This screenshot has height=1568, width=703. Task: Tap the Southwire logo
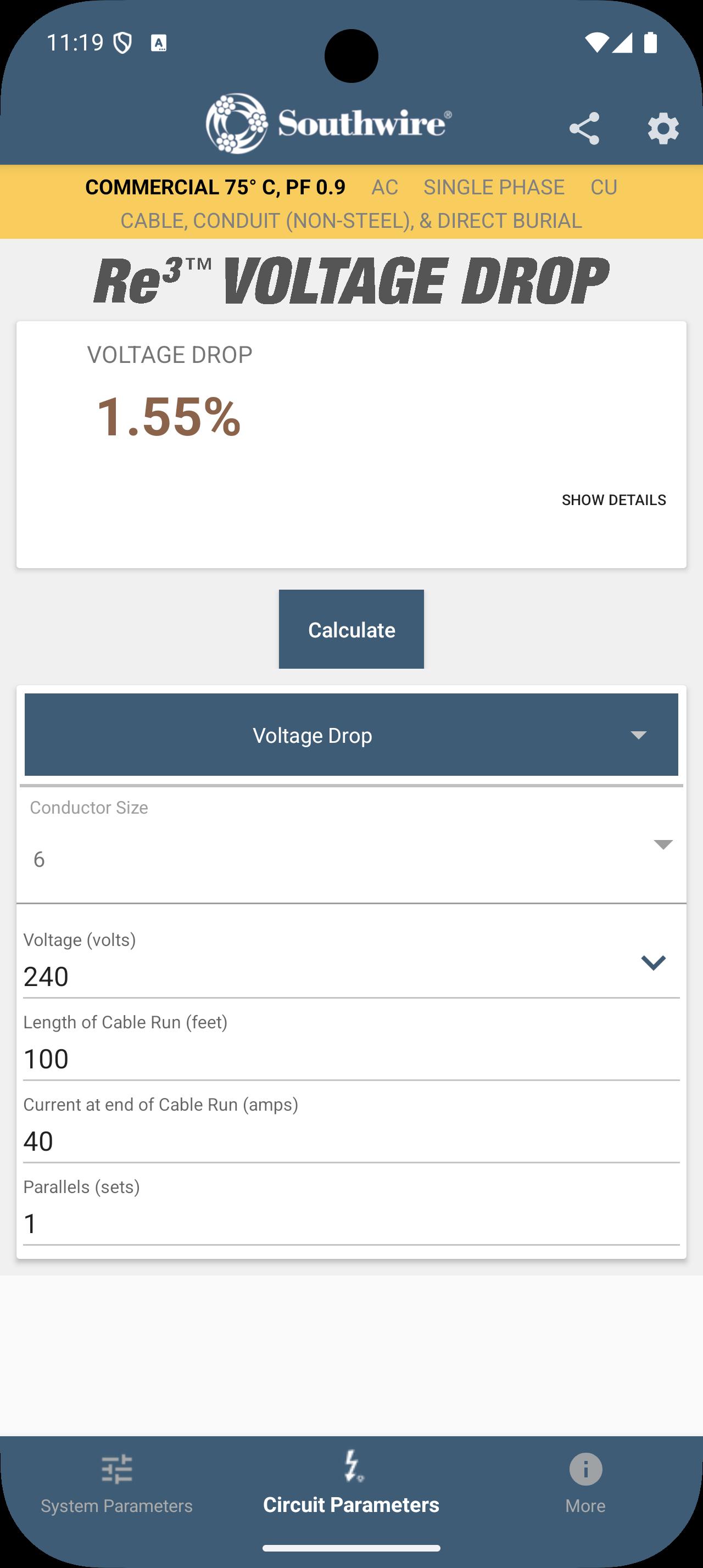coord(328,124)
